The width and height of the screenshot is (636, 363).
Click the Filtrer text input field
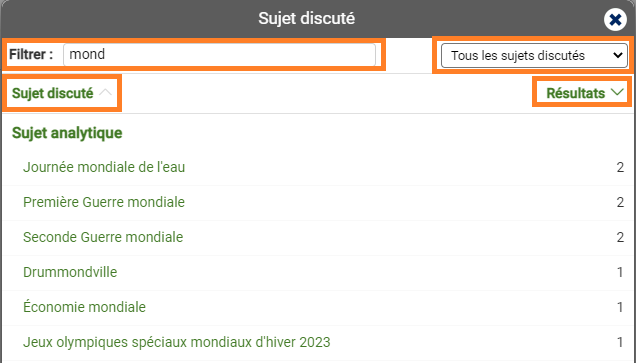219,54
